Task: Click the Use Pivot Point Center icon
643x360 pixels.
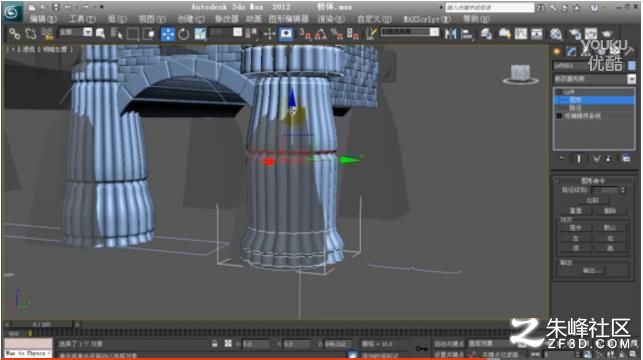Action: coord(252,34)
